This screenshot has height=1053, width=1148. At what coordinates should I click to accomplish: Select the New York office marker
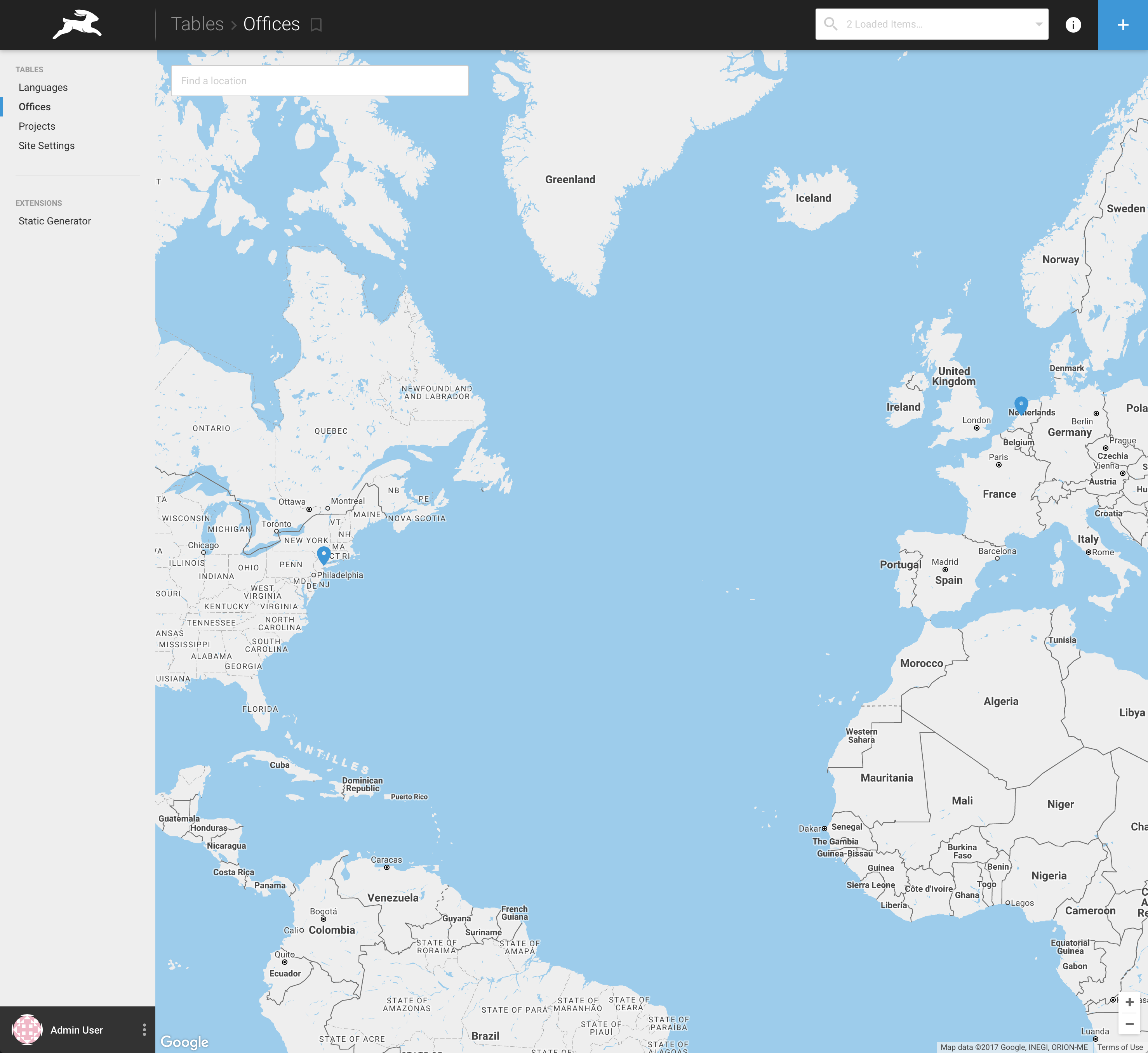(x=323, y=555)
